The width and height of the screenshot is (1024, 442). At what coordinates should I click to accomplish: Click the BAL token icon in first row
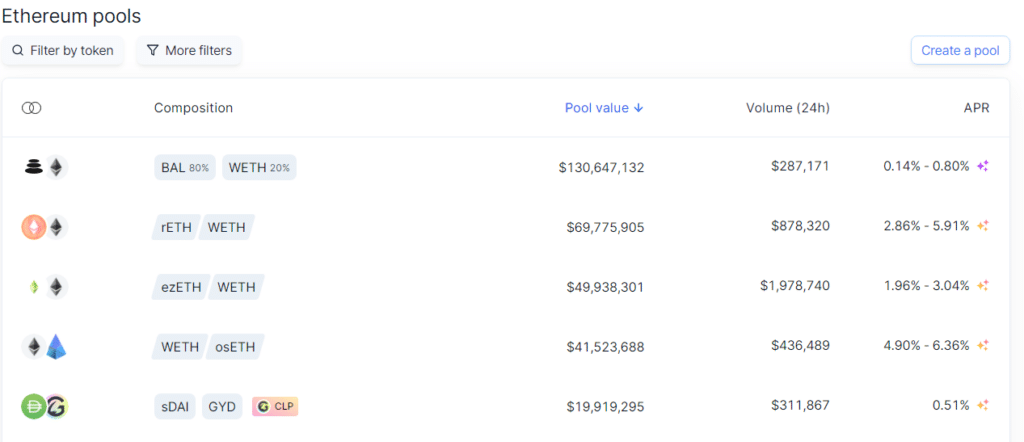[x=34, y=167]
